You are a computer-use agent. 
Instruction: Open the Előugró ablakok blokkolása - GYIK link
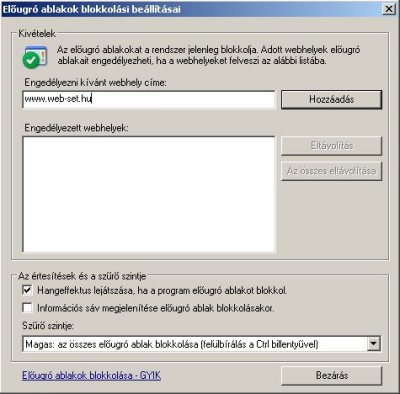point(91,376)
